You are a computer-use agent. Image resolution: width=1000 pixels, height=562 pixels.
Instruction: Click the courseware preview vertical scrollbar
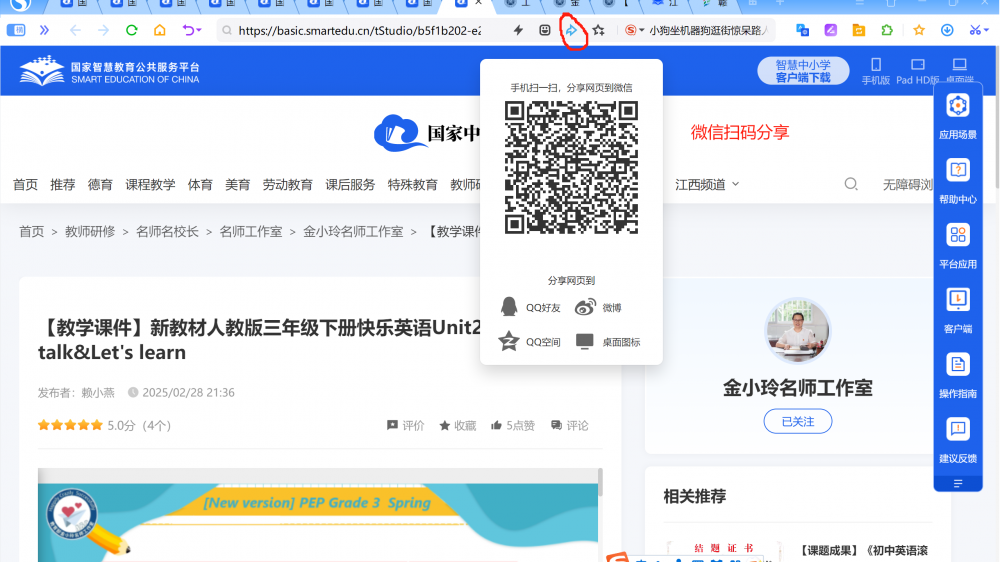coord(600,482)
